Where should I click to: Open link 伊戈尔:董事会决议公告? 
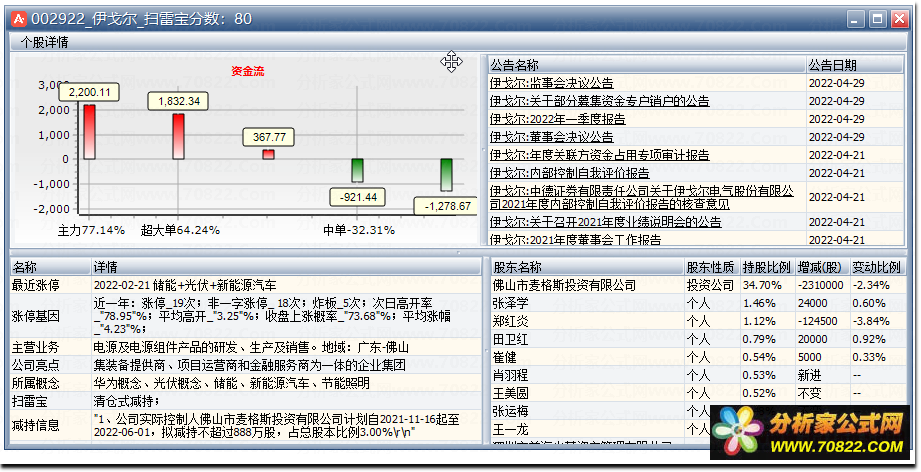tap(552, 137)
